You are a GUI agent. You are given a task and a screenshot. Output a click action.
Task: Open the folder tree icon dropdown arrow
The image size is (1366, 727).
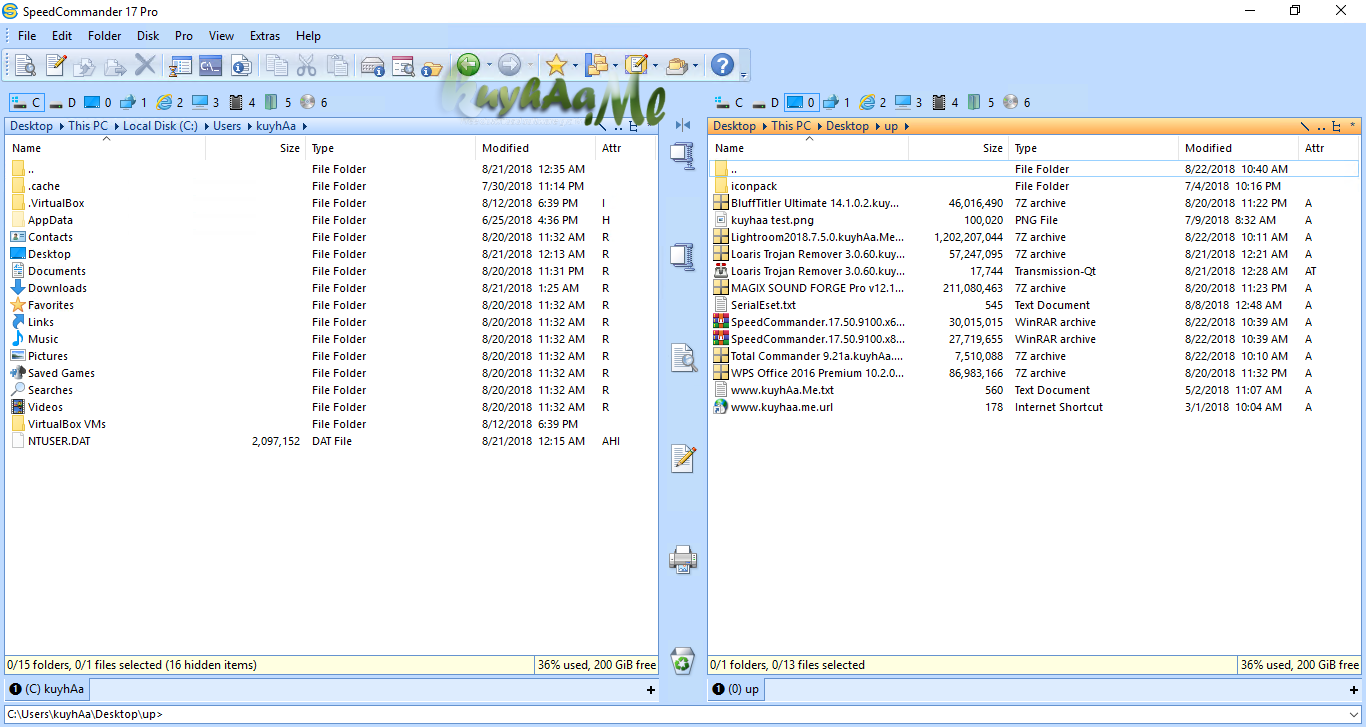[616, 66]
